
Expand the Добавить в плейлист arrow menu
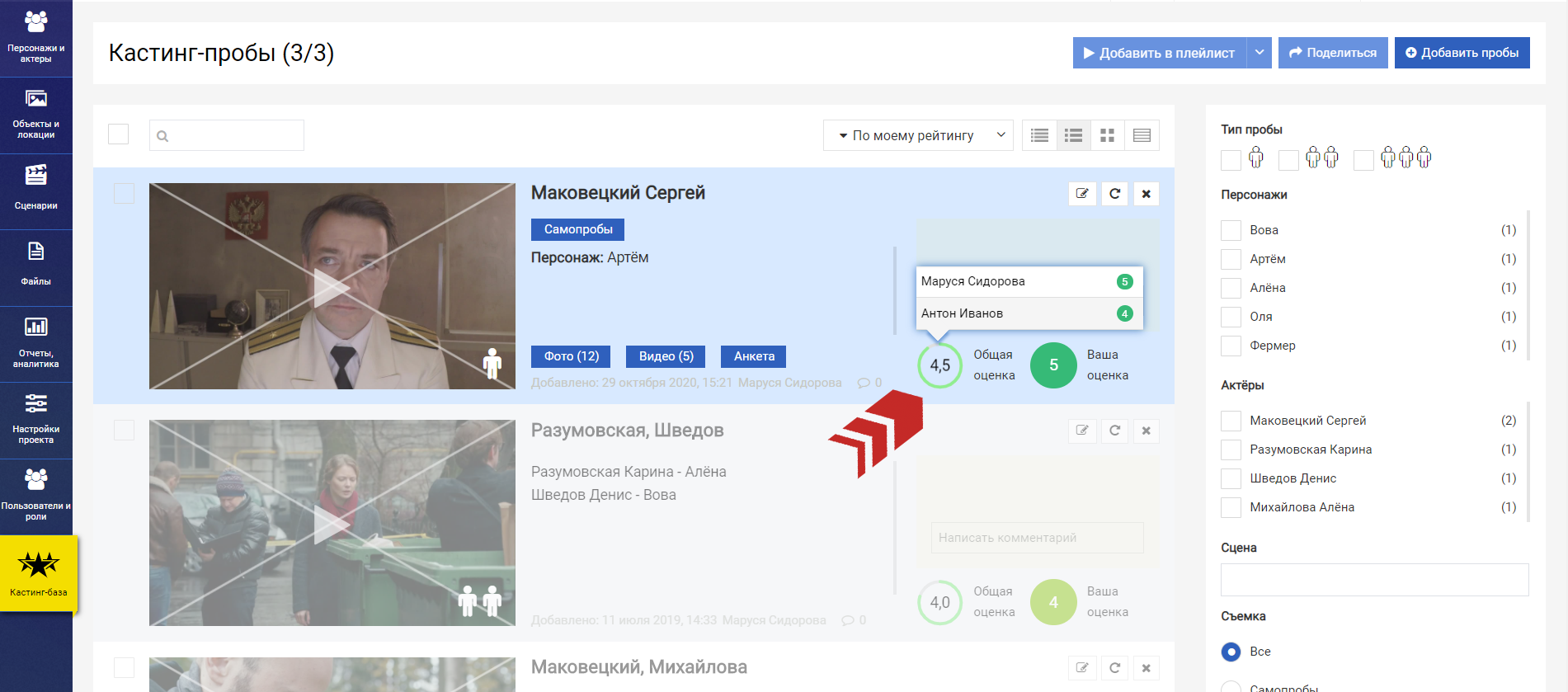point(1259,53)
